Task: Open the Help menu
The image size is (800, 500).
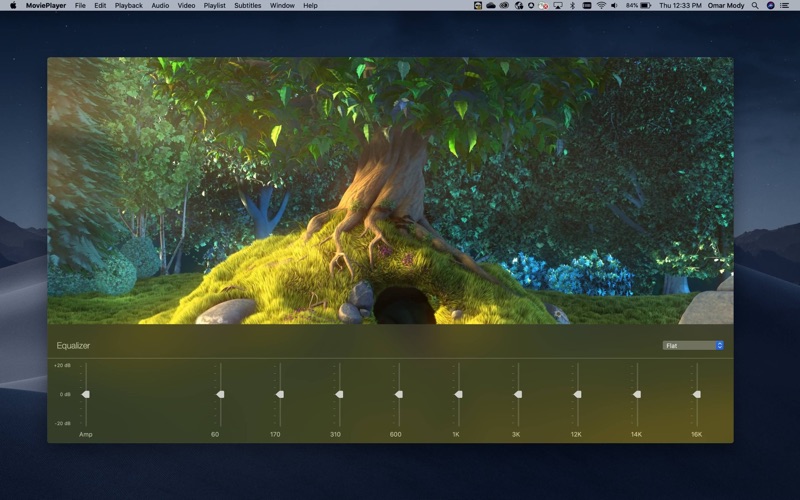Action: click(310, 6)
